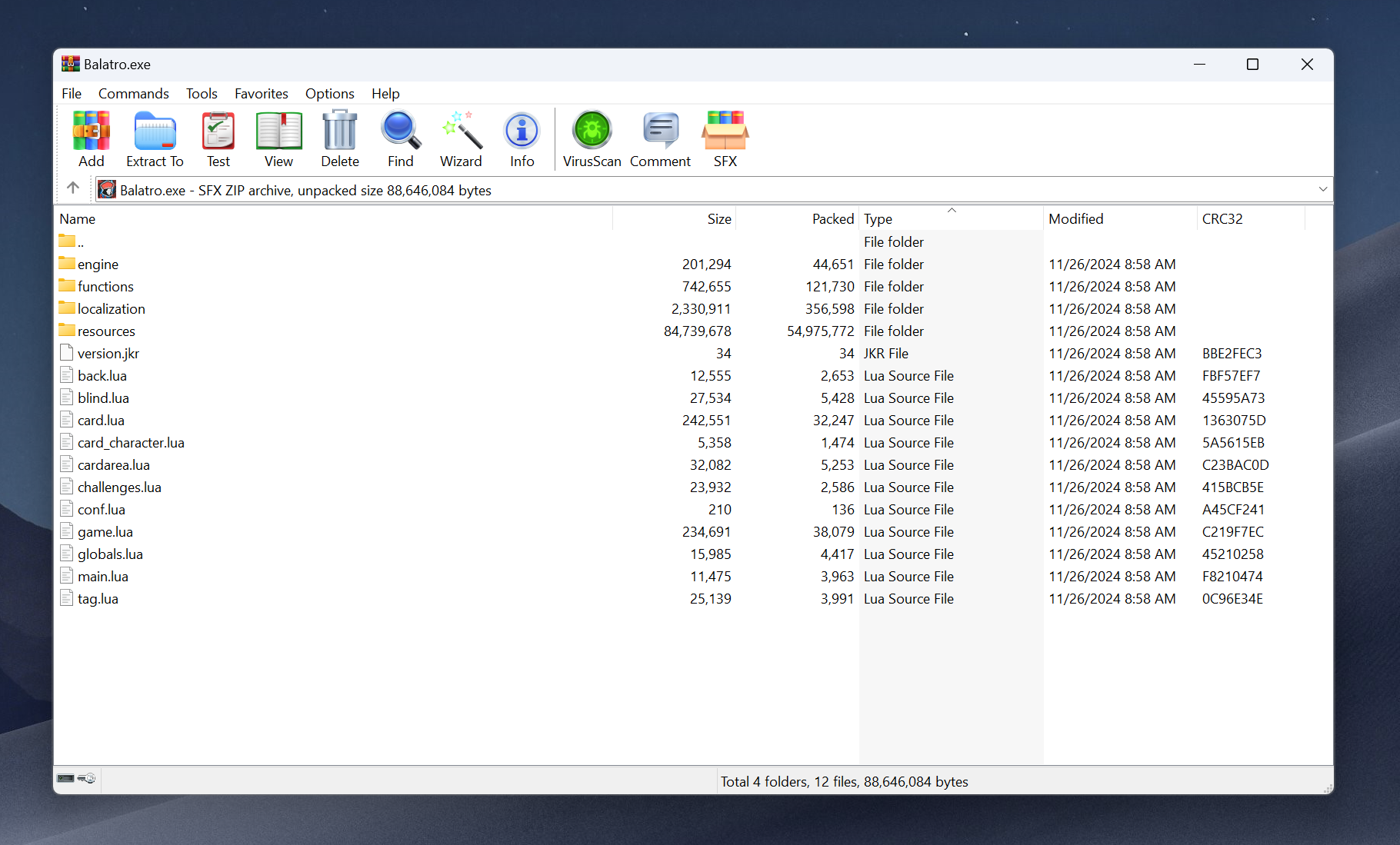This screenshot has width=1400, height=845.
Task: Click the CRC32 value BBE2FEC3
Action: click(x=1232, y=353)
